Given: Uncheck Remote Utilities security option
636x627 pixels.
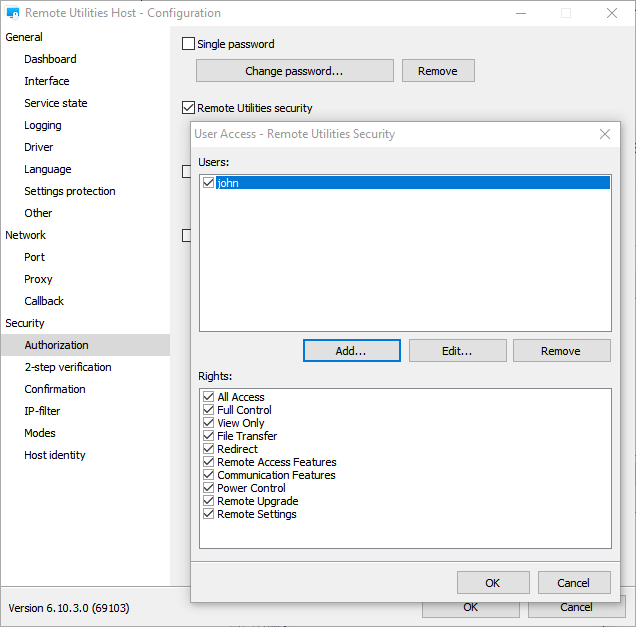Looking at the screenshot, I should [188, 107].
